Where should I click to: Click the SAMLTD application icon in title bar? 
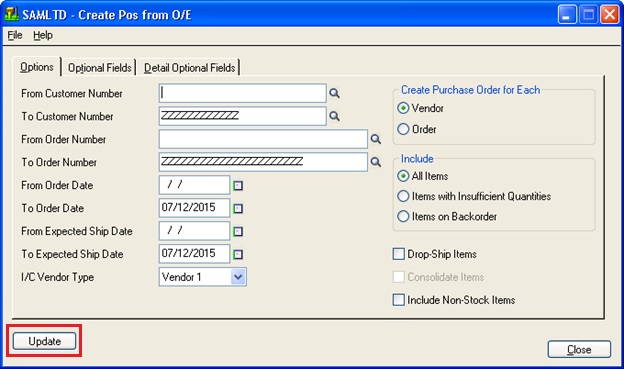[12, 14]
